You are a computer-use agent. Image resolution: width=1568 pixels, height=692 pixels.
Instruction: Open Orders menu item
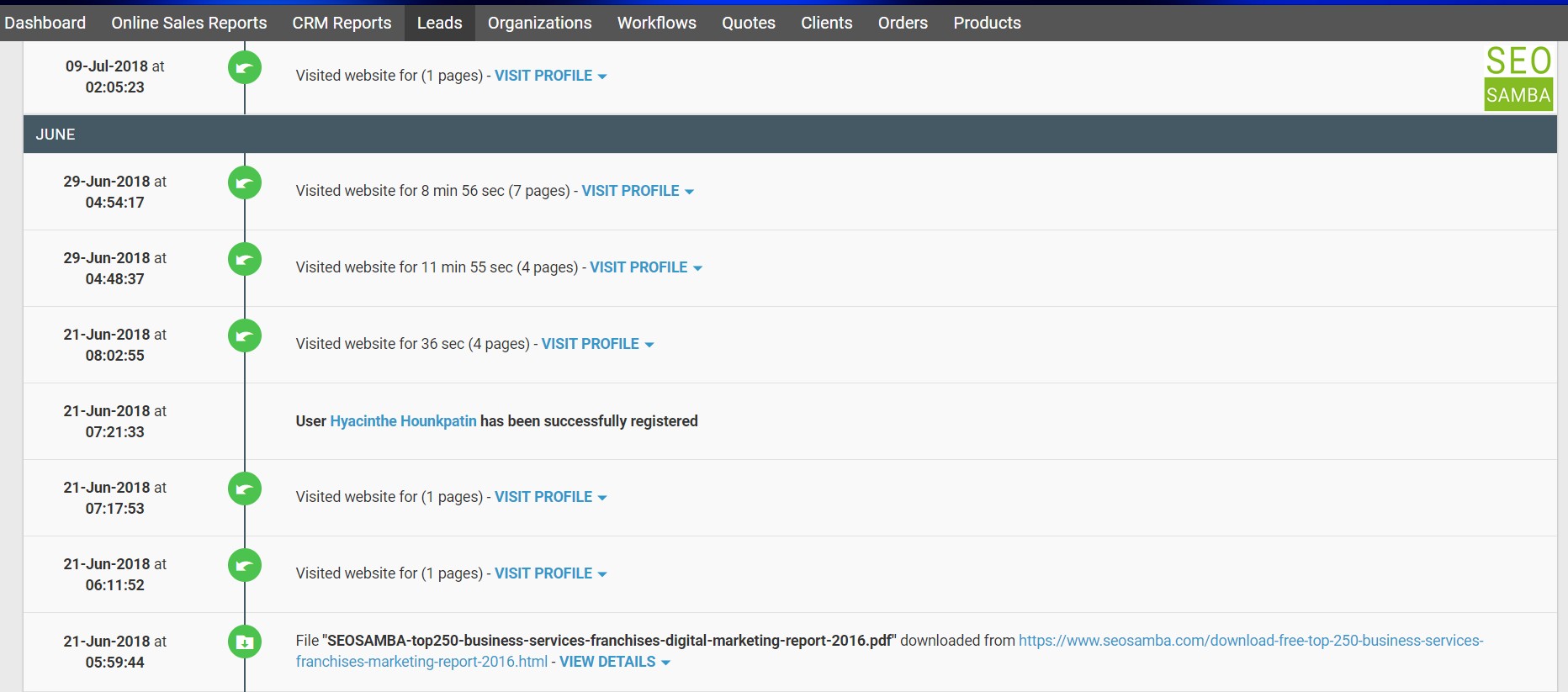tap(903, 23)
